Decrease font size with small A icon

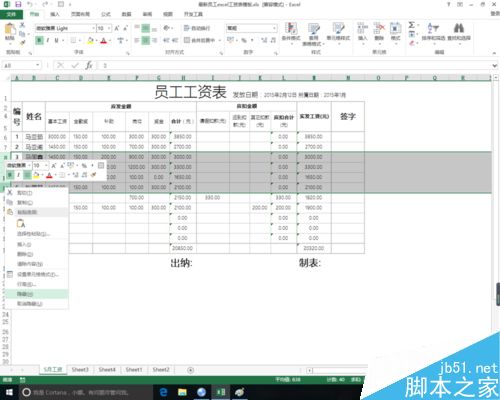[x=126, y=28]
